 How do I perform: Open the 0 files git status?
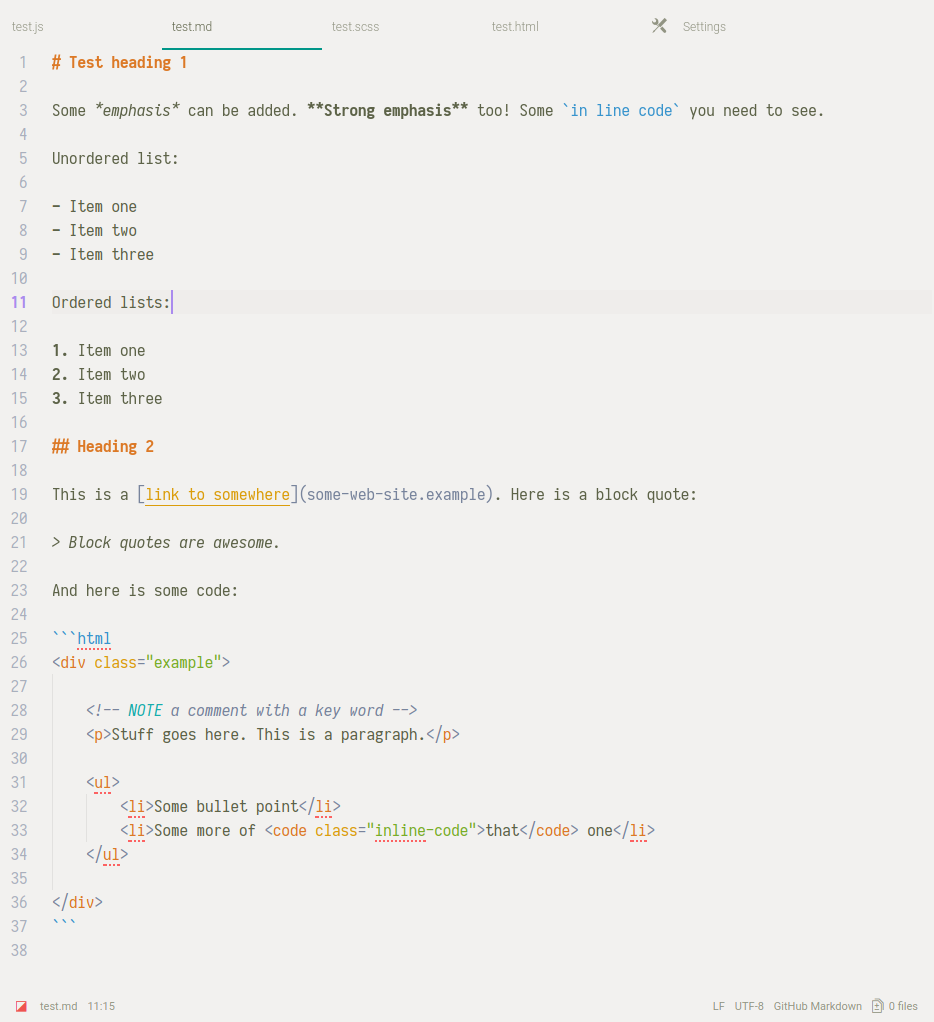click(895, 1006)
